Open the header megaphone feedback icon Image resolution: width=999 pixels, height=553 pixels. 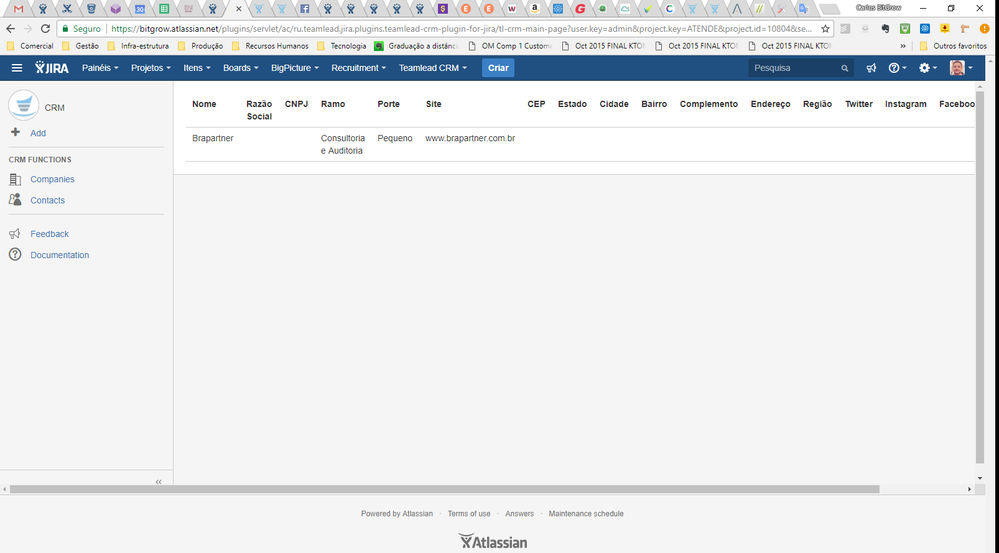click(x=871, y=68)
